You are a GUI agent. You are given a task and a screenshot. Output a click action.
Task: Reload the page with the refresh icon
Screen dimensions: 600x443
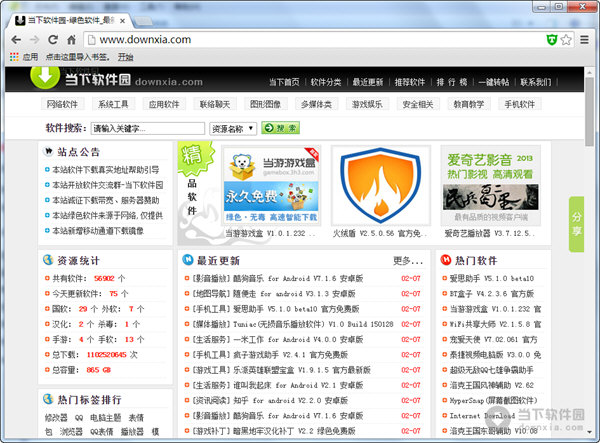53,39
